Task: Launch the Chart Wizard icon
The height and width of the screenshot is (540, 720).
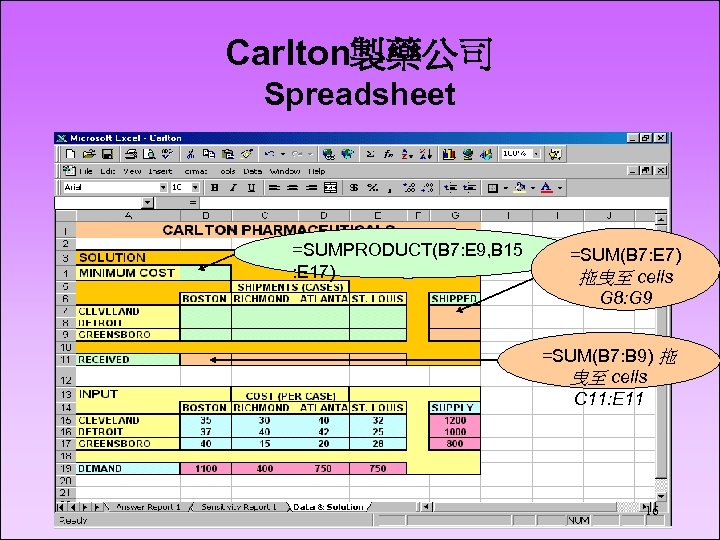Action: click(449, 154)
